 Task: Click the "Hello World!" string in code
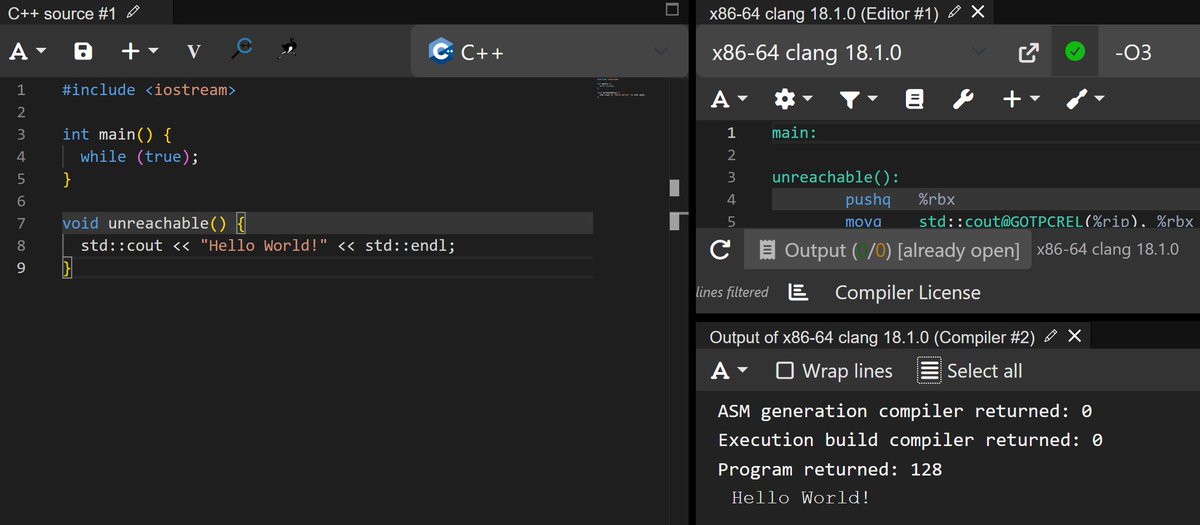pos(264,245)
